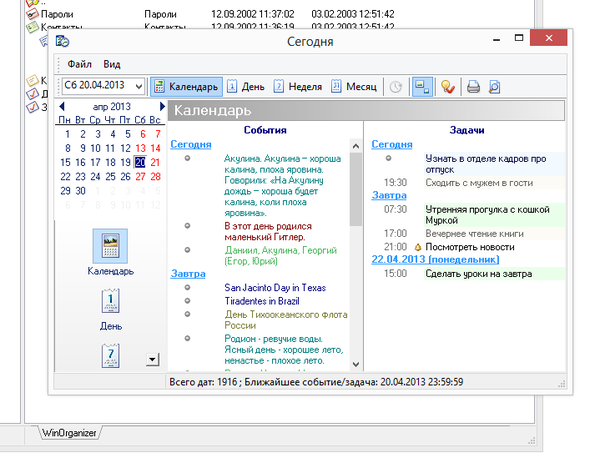The height and width of the screenshot is (468, 600).
Task: Click the events scrollbar thumb
Action: (355, 189)
